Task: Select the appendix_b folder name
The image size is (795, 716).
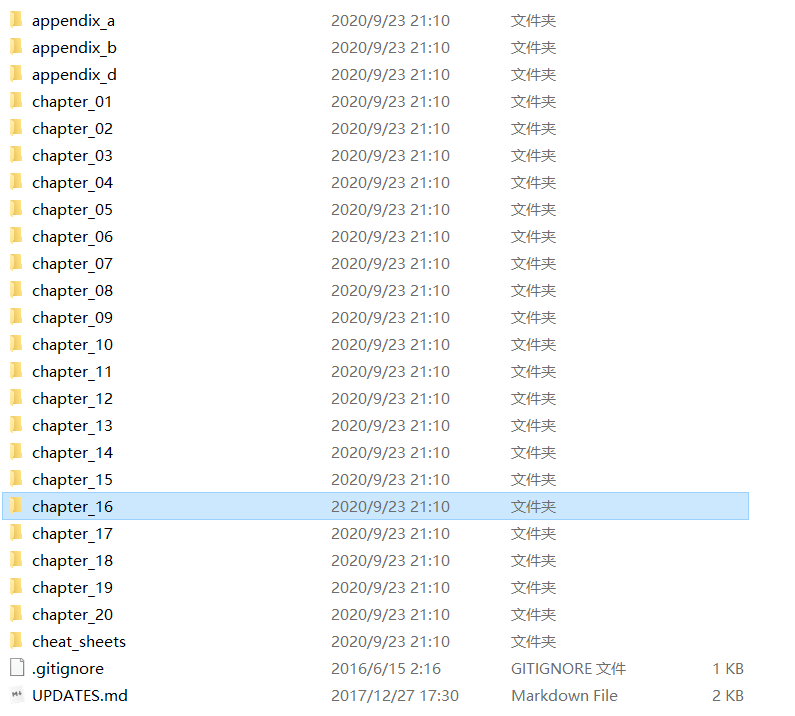Action: 74,48
